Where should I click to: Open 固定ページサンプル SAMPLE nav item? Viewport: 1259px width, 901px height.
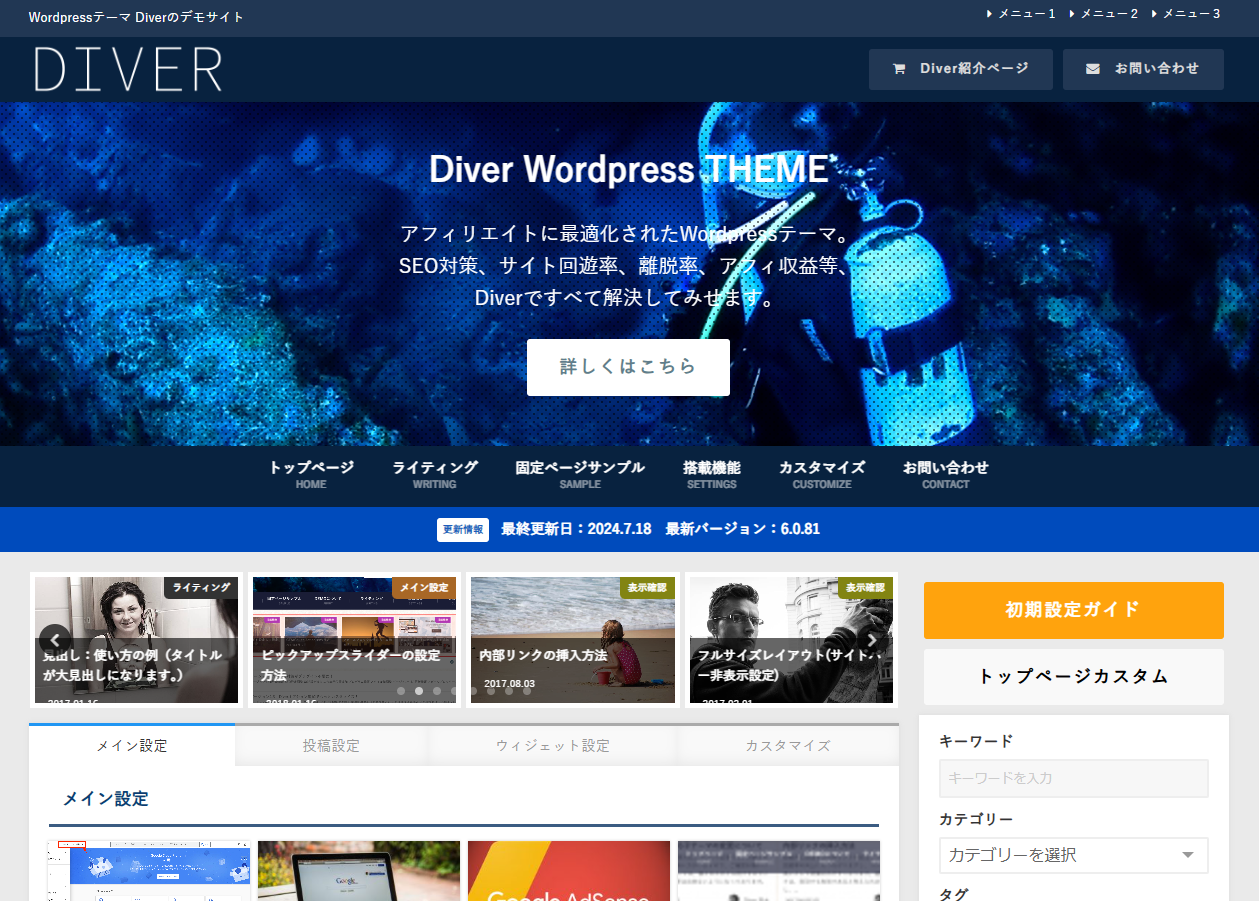(x=580, y=474)
